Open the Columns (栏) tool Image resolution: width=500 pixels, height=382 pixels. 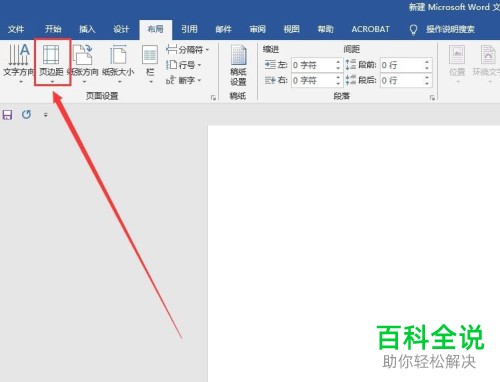click(x=150, y=63)
